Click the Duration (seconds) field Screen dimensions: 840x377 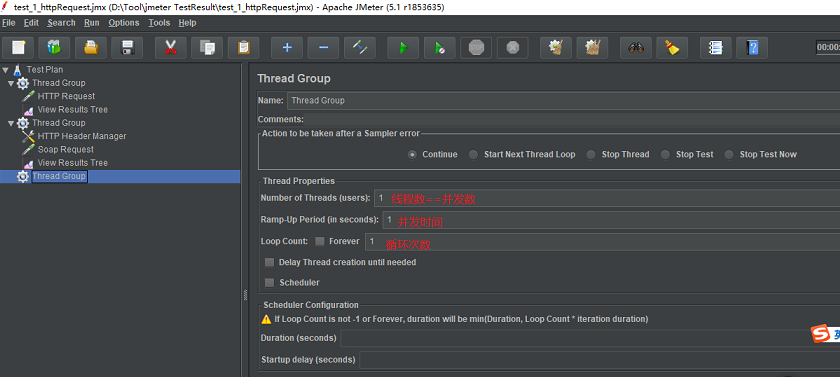pos(590,338)
